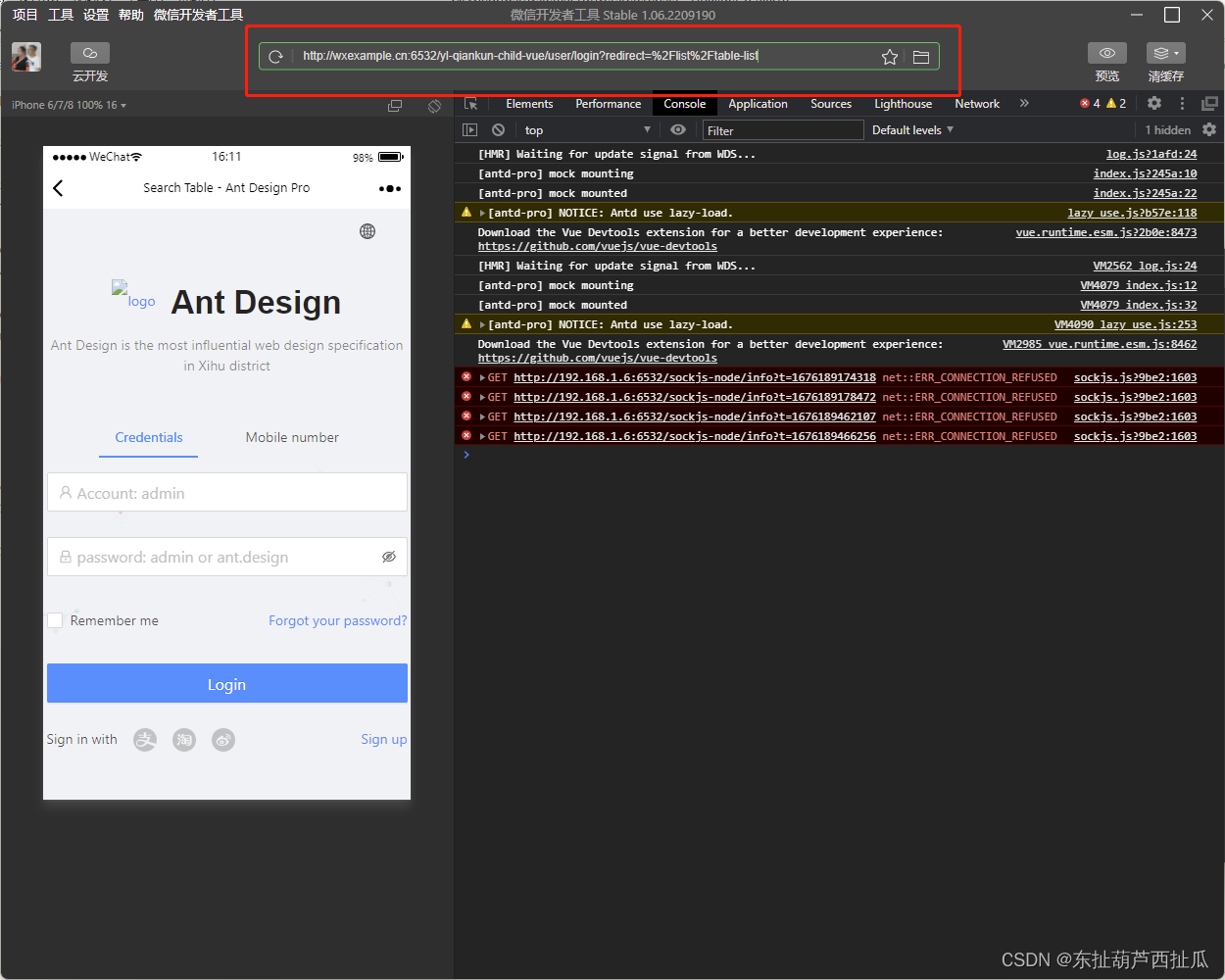Click the lazy_use.js?b57e:118 source link
The image size is (1225, 980).
(1132, 213)
